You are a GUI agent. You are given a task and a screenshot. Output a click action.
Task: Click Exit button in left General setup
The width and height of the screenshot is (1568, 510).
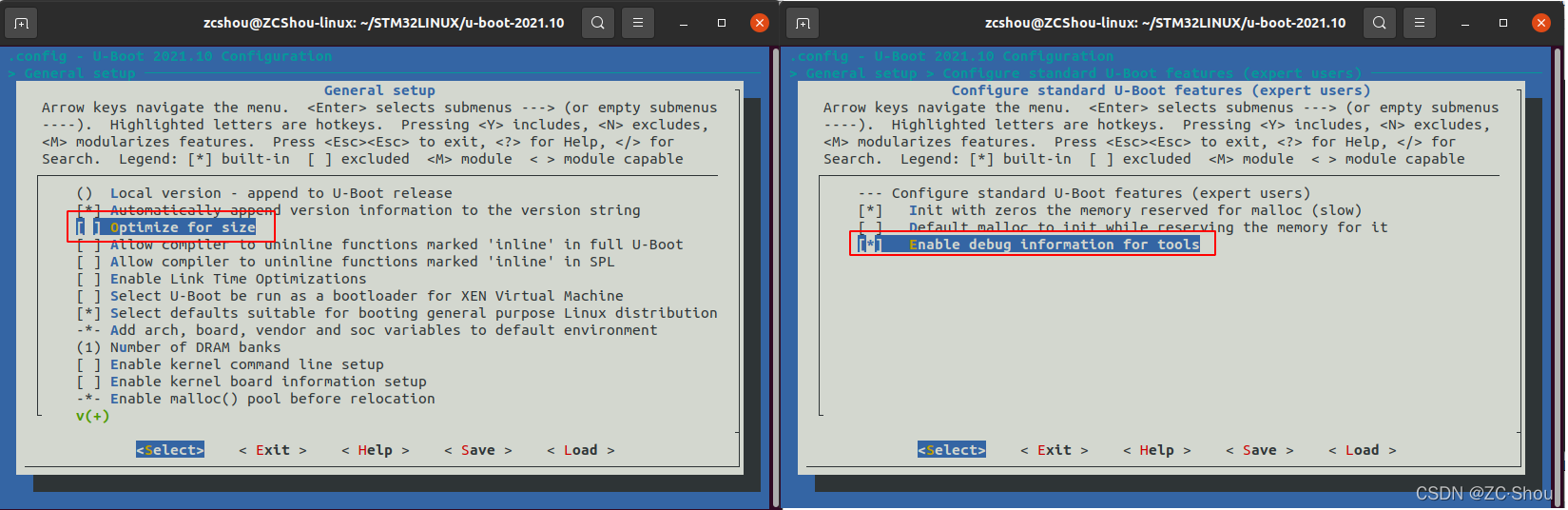pos(273,450)
